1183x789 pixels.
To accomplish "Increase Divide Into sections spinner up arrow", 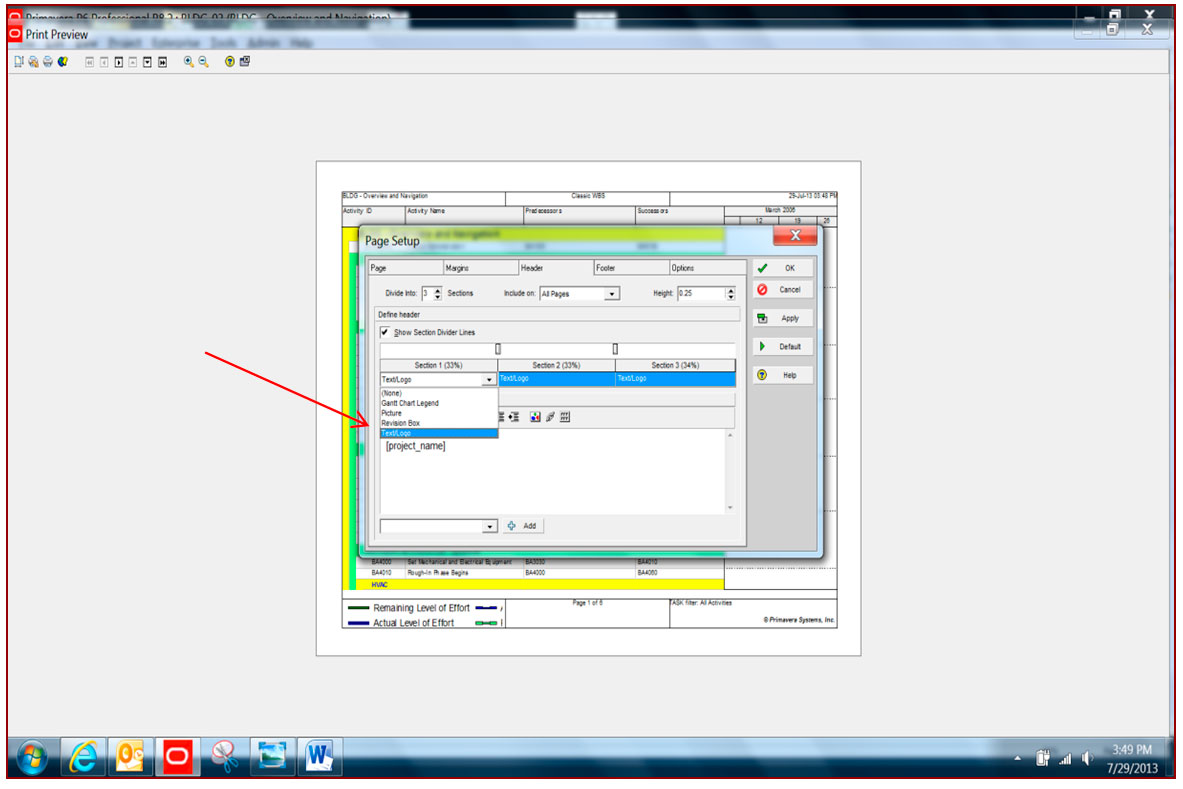I will (438, 290).
